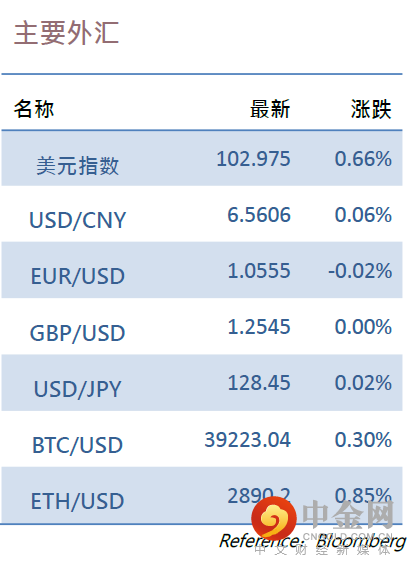The height and width of the screenshot is (568, 408).
Task: Select the EUR/USD row label
Action: tap(78, 276)
